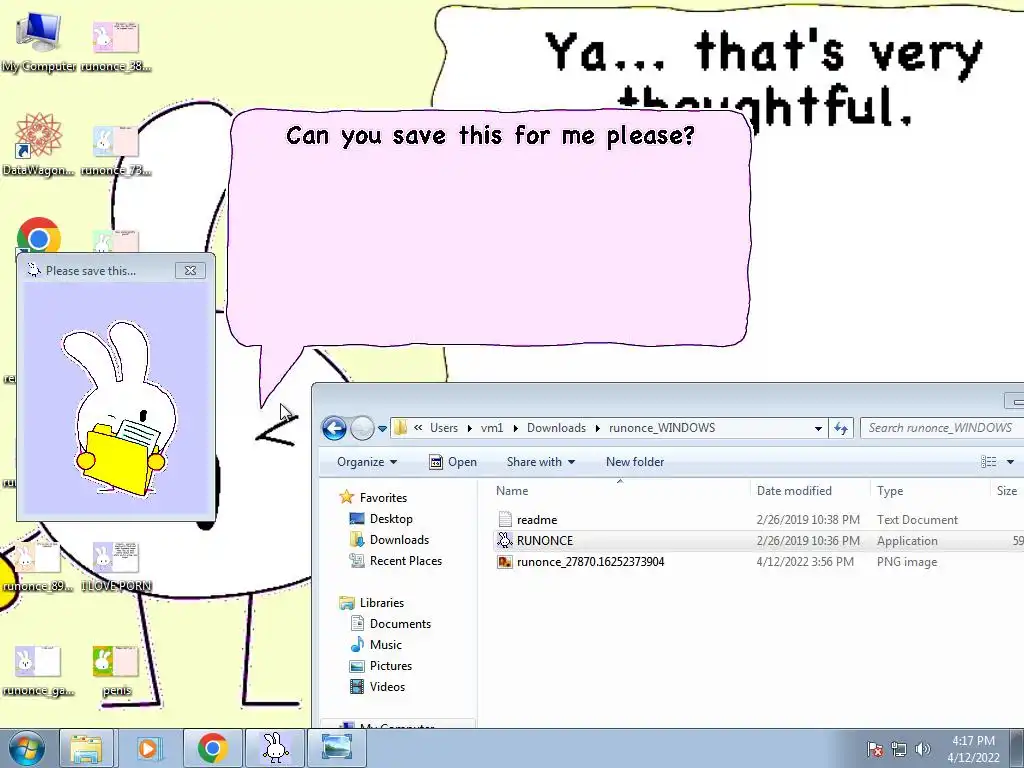Select the runonce_73 desktop image file
This screenshot has width=1024, height=768.
click(x=116, y=152)
